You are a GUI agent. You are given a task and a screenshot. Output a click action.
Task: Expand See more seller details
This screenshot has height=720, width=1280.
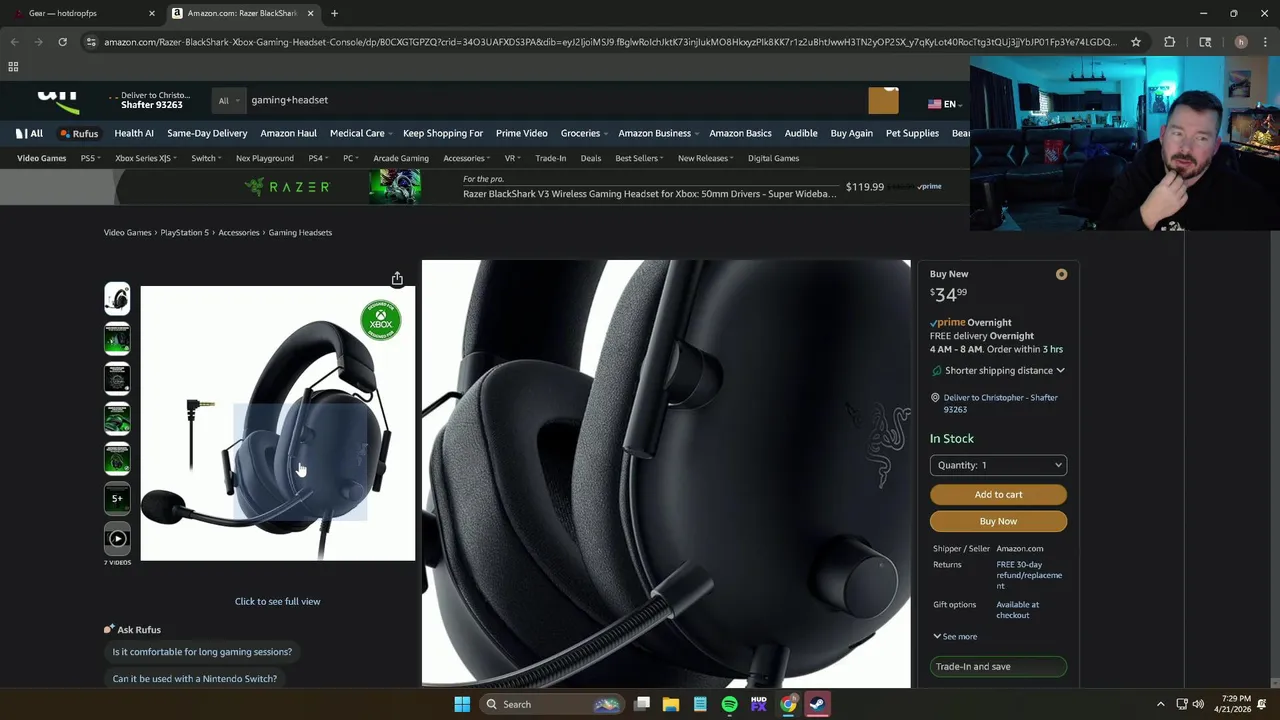(x=955, y=636)
